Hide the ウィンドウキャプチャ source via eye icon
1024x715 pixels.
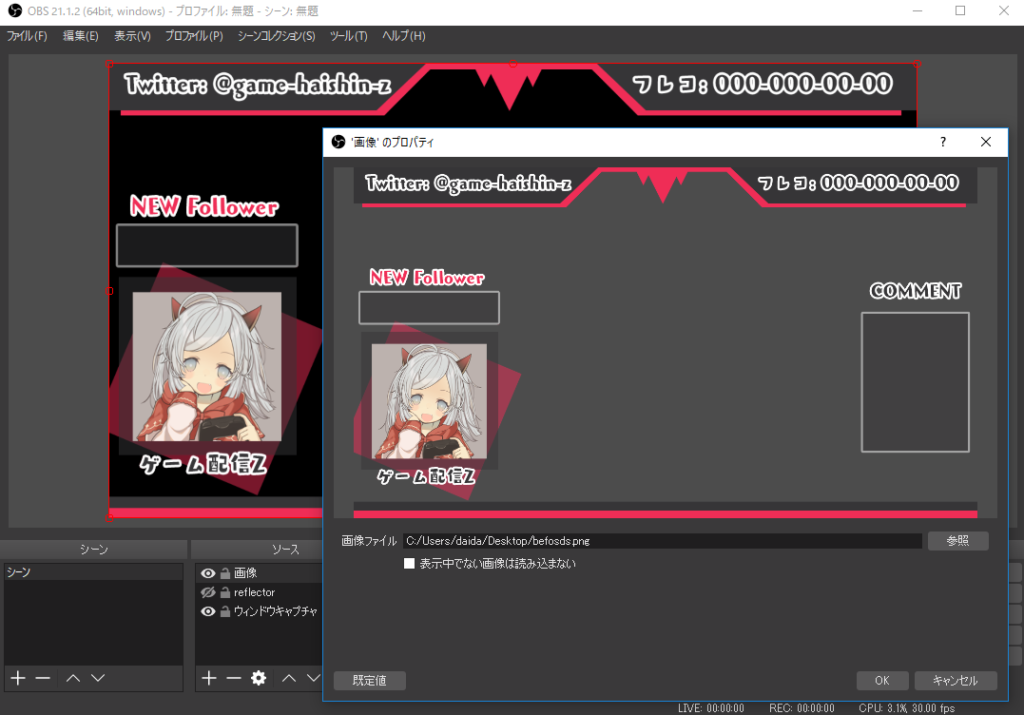click(x=208, y=611)
